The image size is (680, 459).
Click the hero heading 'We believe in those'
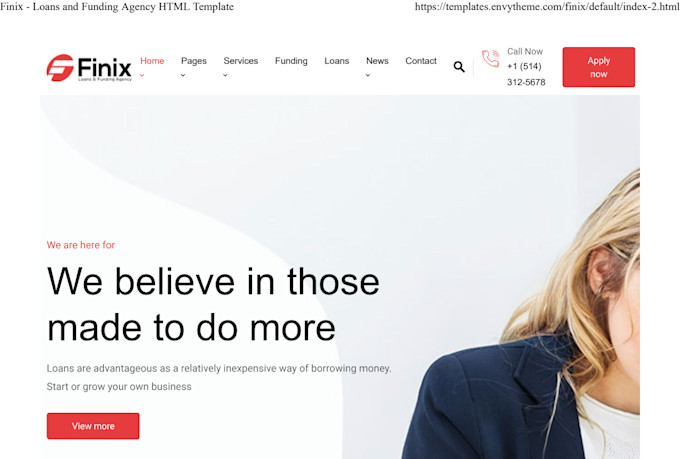point(213,282)
